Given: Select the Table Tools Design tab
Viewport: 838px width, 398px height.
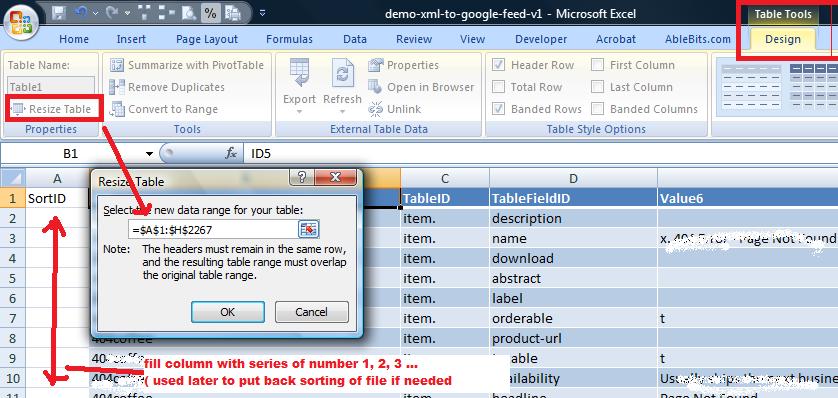Looking at the screenshot, I should 782,39.
